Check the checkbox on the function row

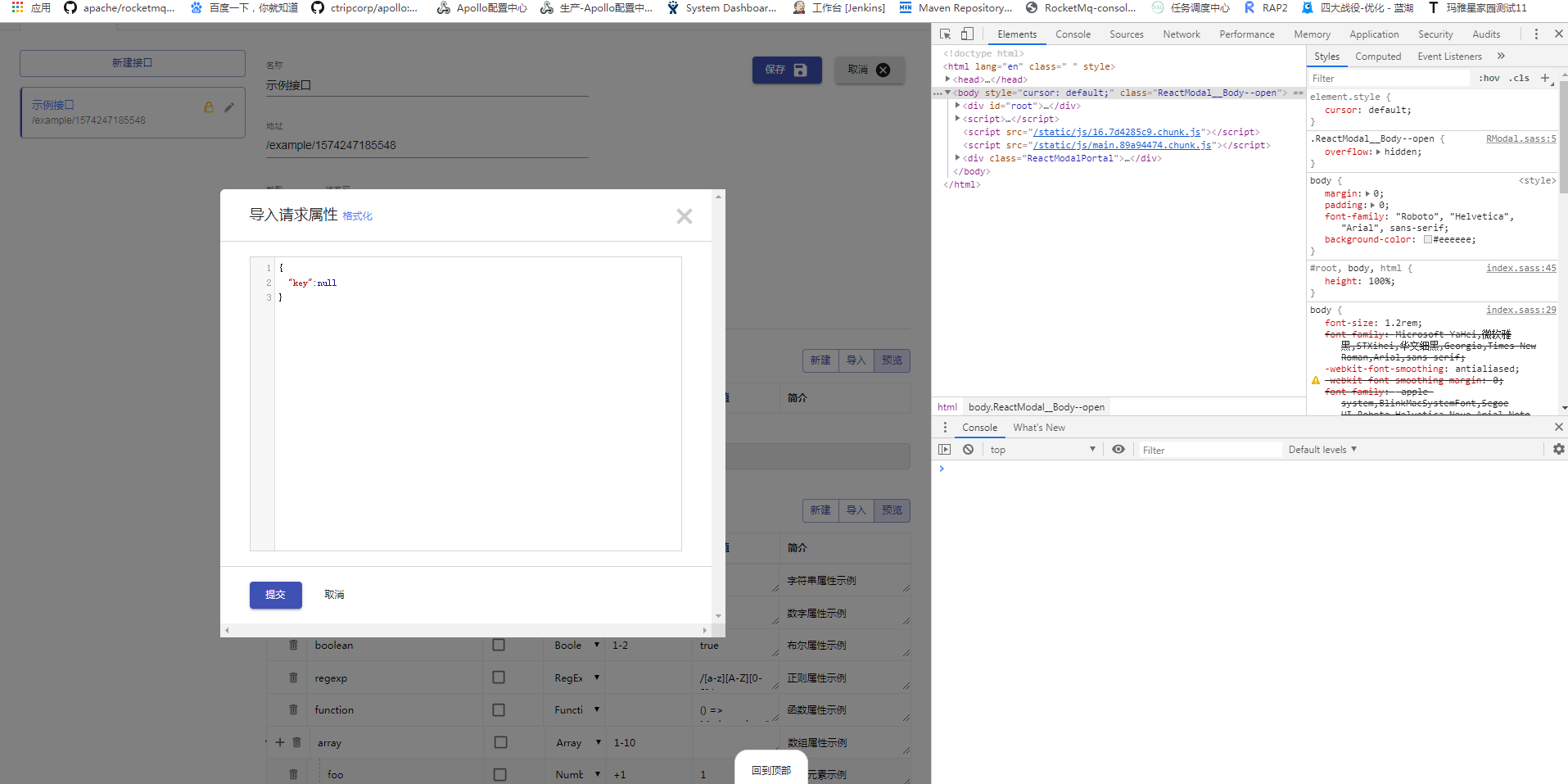tap(499, 709)
